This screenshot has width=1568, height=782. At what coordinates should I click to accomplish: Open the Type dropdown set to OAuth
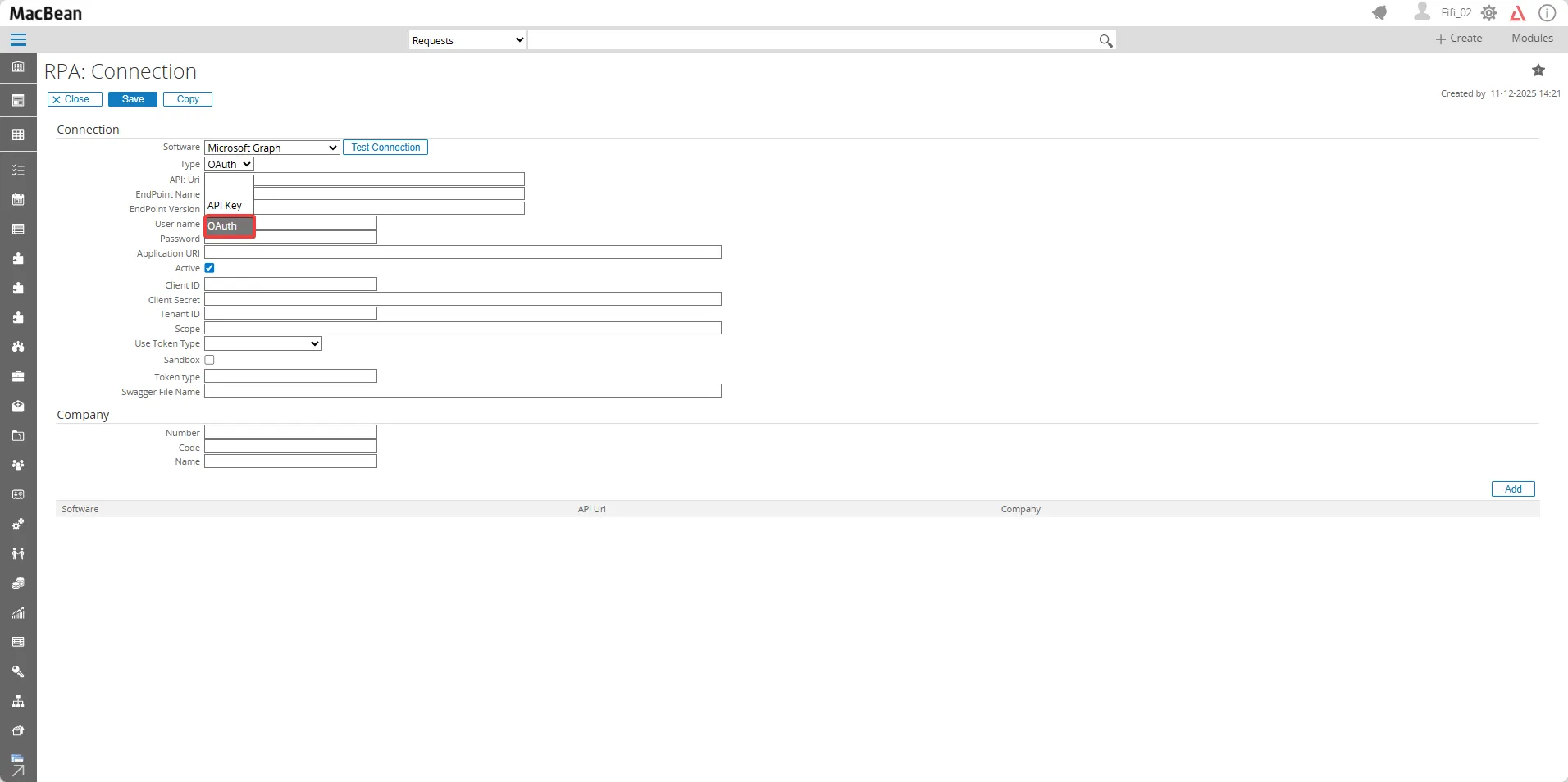(228, 164)
